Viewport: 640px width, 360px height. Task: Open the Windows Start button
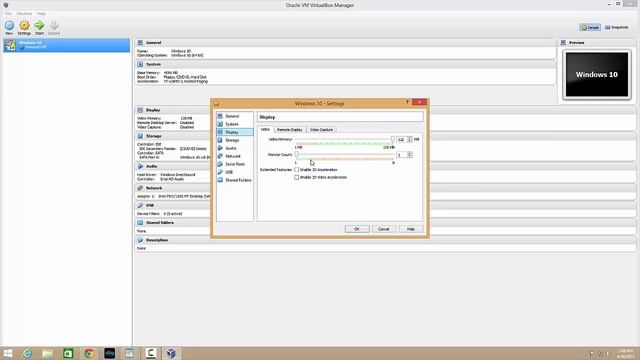click(8, 353)
